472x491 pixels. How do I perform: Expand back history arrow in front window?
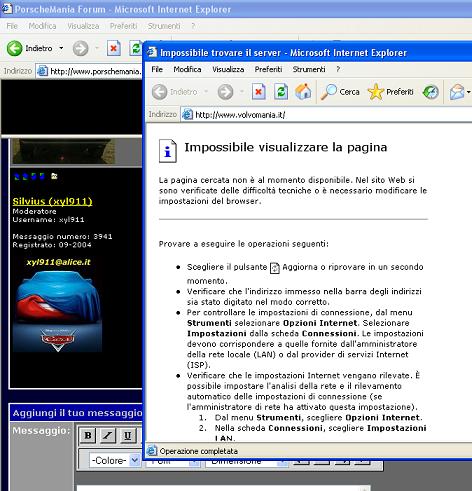(x=206, y=92)
